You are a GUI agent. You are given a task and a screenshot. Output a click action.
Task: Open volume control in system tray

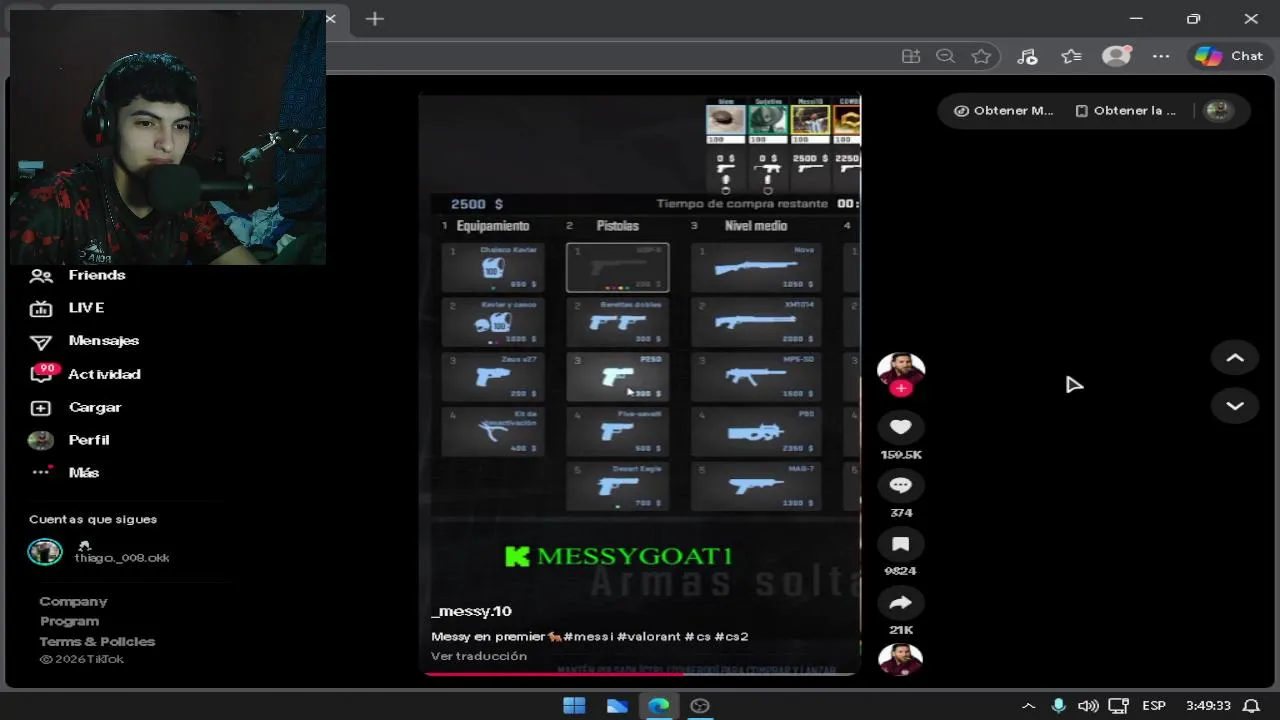(1088, 706)
